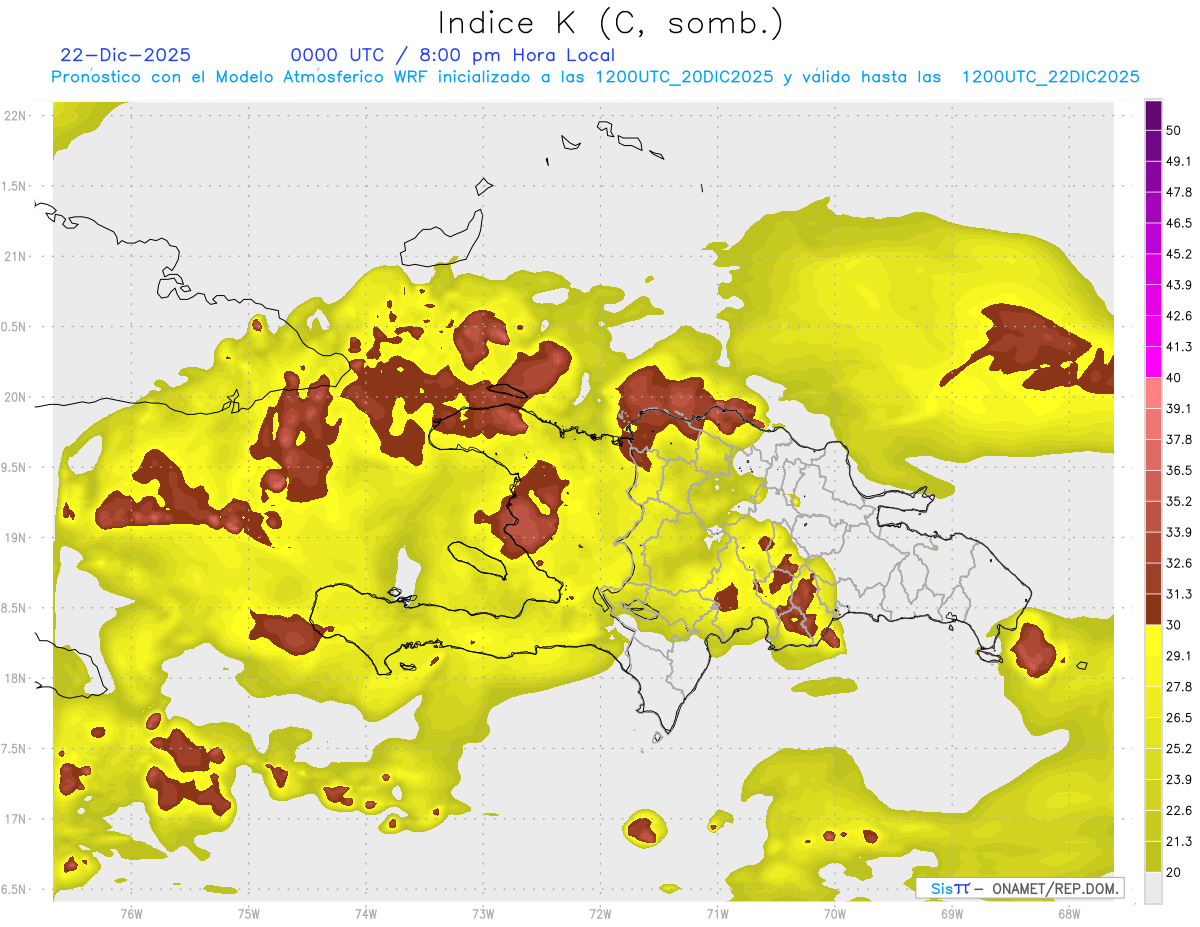
Task: Click the colorbar minimum label "20"
Action: pos(1175,873)
